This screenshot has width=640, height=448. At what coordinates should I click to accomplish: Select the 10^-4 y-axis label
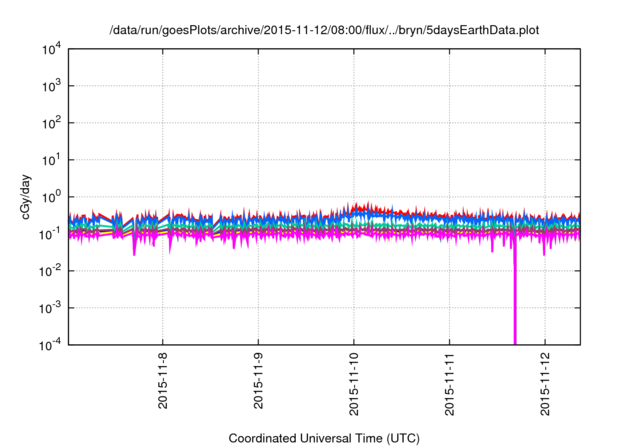pos(50,346)
